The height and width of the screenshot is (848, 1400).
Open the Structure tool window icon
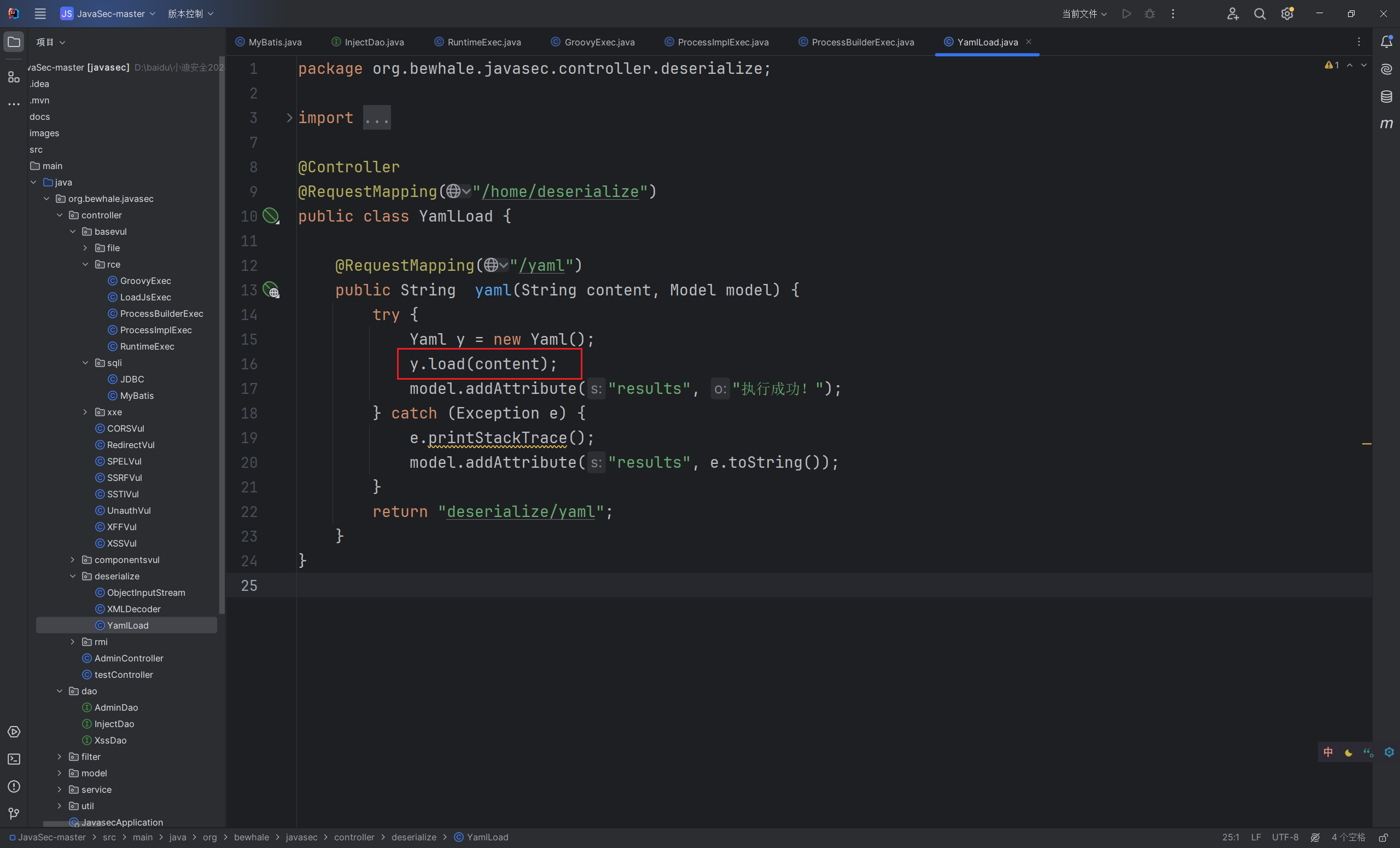pyautogui.click(x=14, y=77)
